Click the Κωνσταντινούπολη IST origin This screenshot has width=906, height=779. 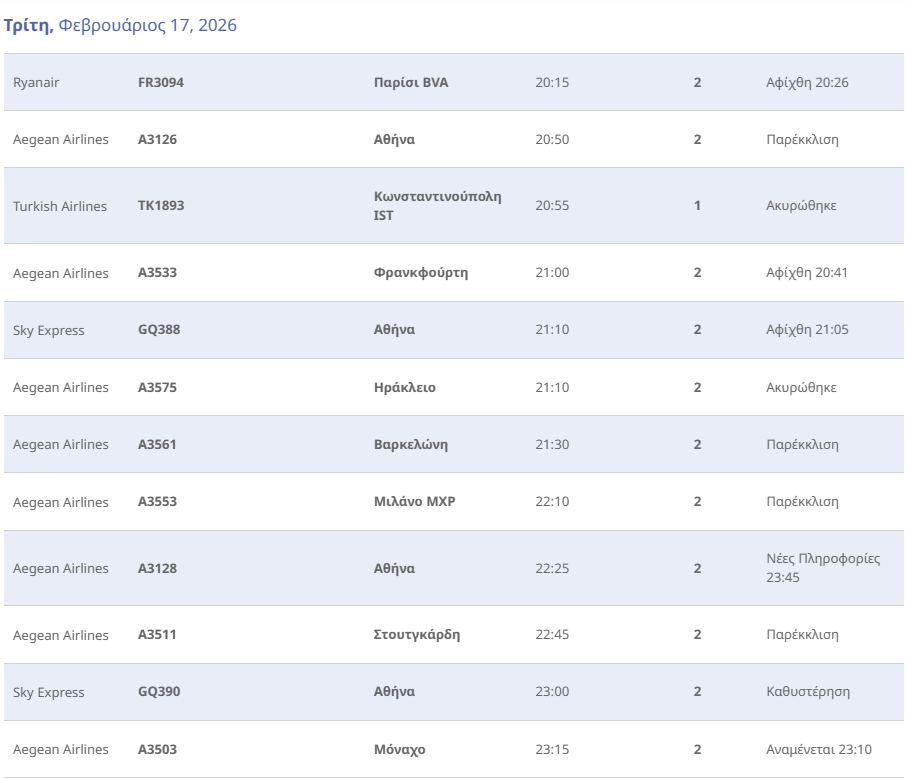437,206
